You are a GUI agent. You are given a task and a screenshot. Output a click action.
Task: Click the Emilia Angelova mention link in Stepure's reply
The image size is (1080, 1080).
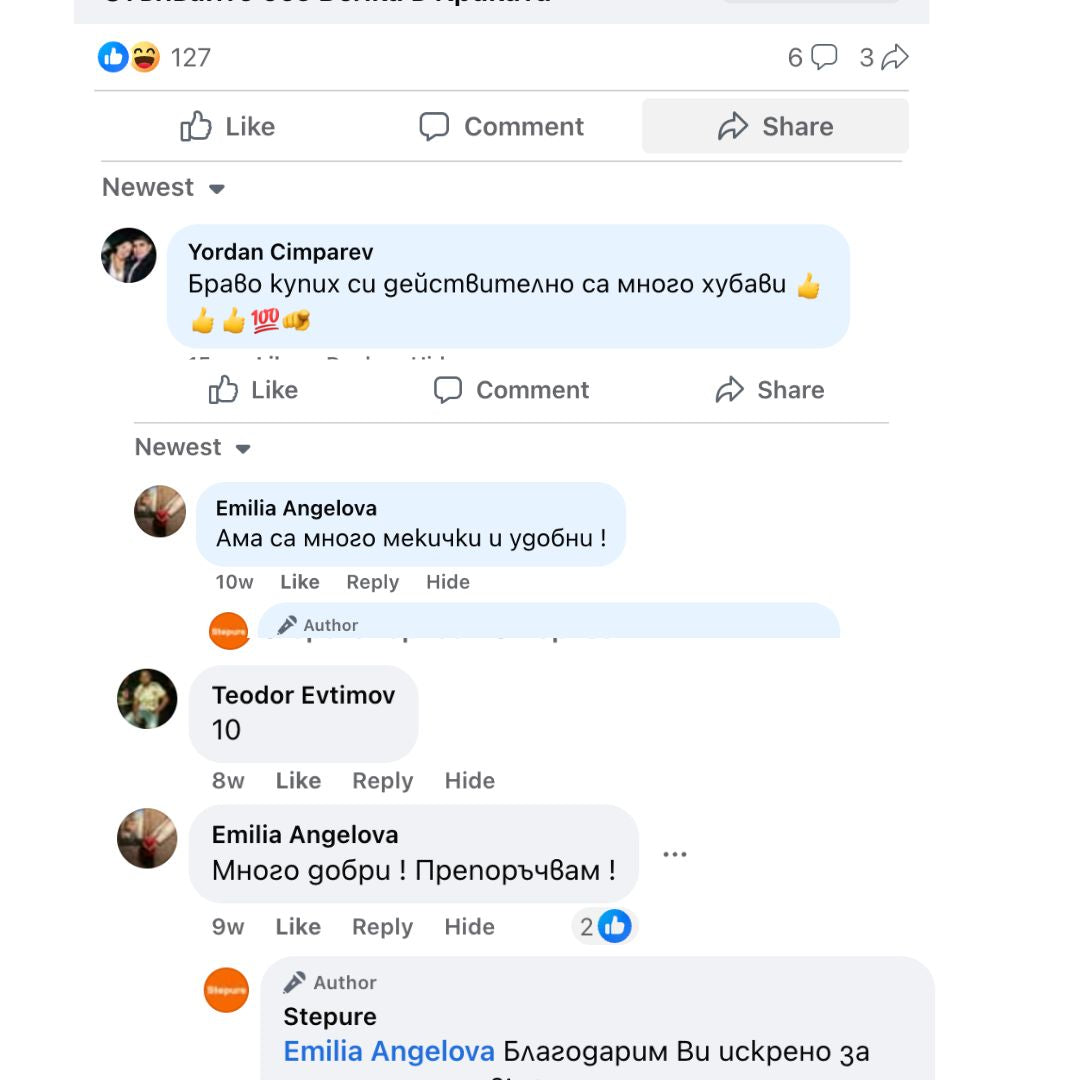click(387, 1050)
